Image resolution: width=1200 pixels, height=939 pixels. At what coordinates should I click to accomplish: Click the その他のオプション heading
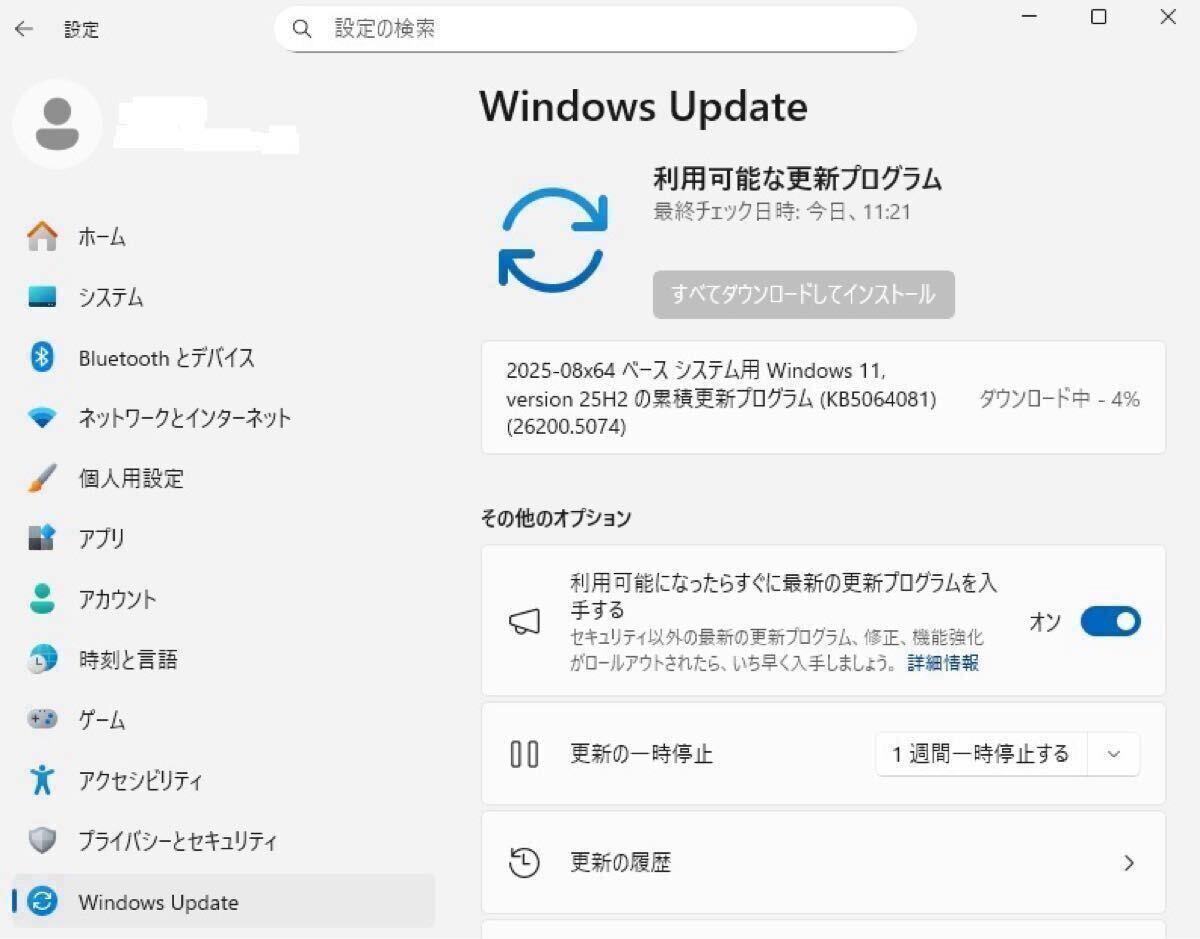556,518
